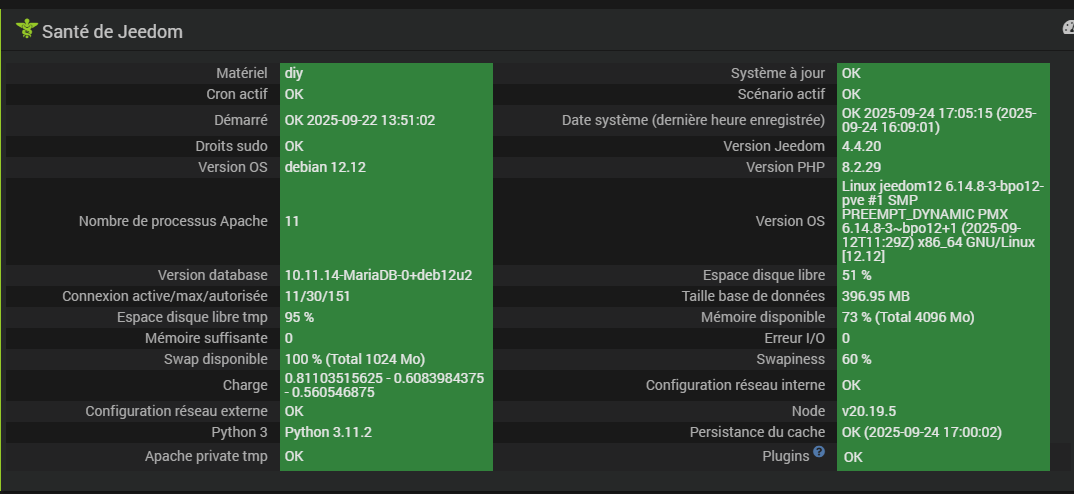Viewport: 1074px width, 494px height.
Task: Click the debian 12.12 OS version cell
Action: (325, 167)
